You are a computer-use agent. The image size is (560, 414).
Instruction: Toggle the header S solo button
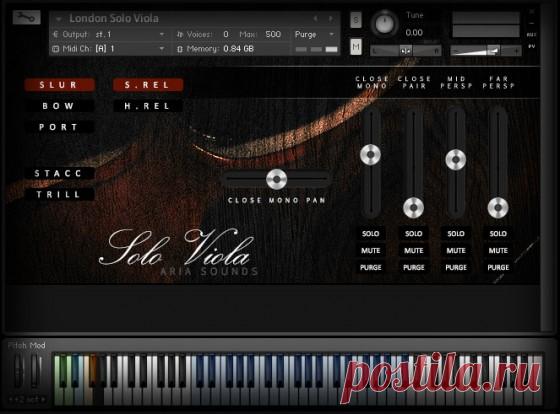[356, 20]
